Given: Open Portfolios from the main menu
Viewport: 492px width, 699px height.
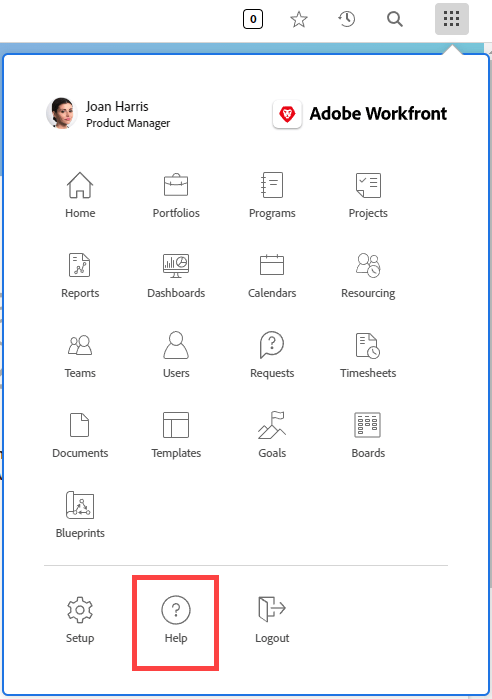Looking at the screenshot, I should [176, 195].
